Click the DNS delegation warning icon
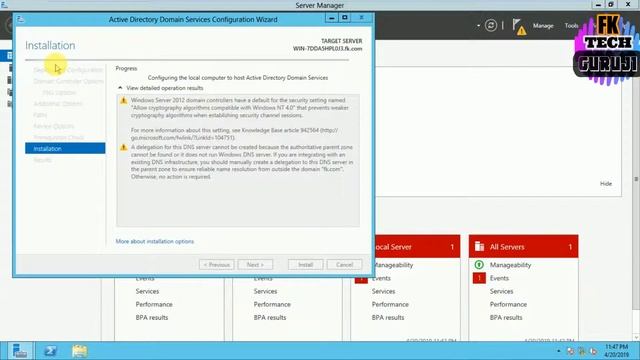 coord(124,147)
